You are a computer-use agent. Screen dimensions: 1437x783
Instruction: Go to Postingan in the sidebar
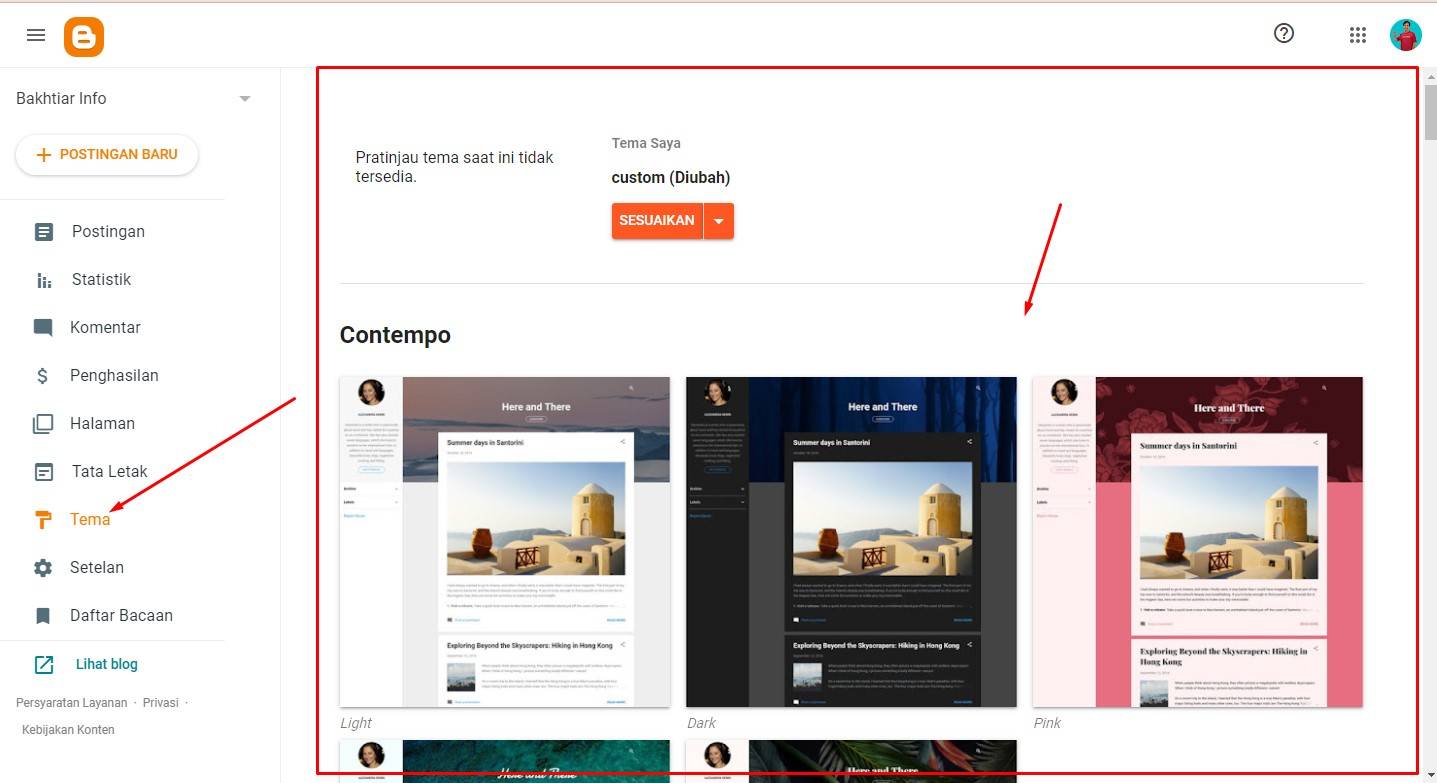(108, 232)
